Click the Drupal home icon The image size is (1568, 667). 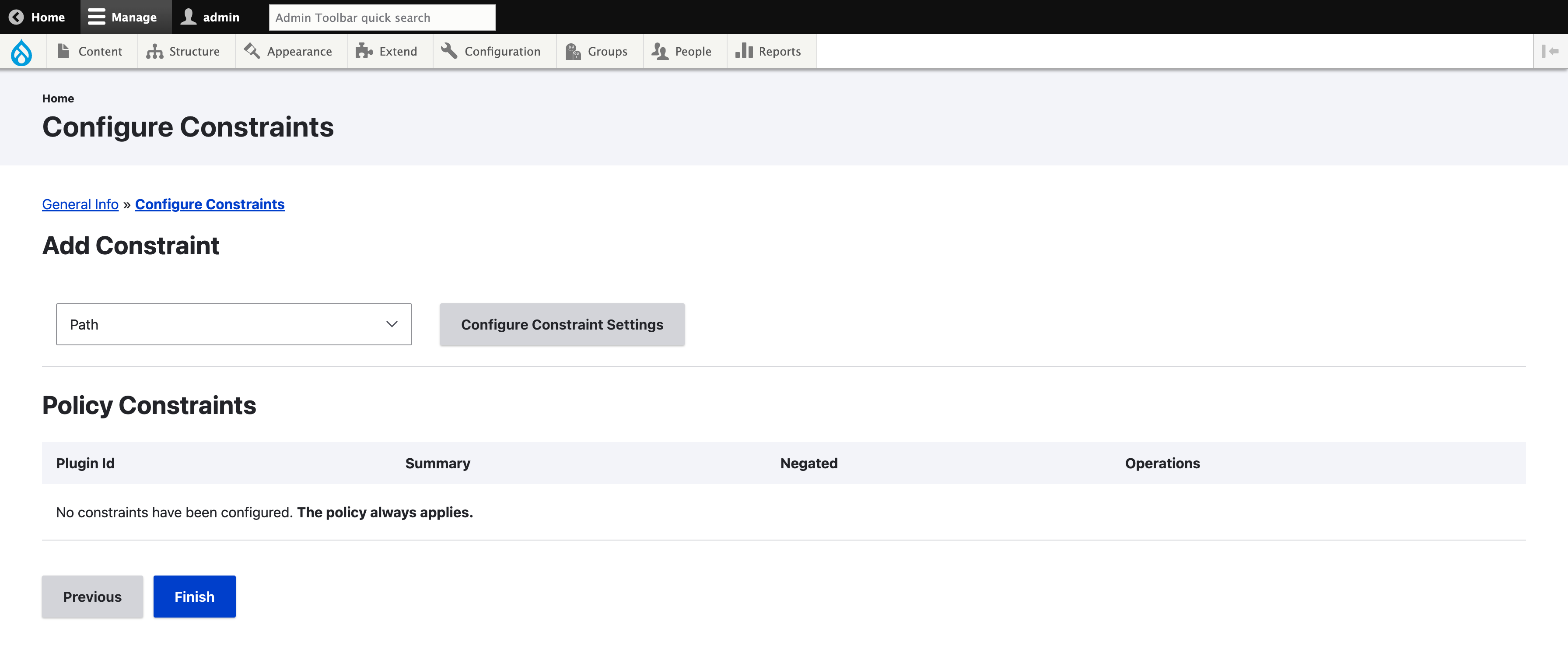22,51
